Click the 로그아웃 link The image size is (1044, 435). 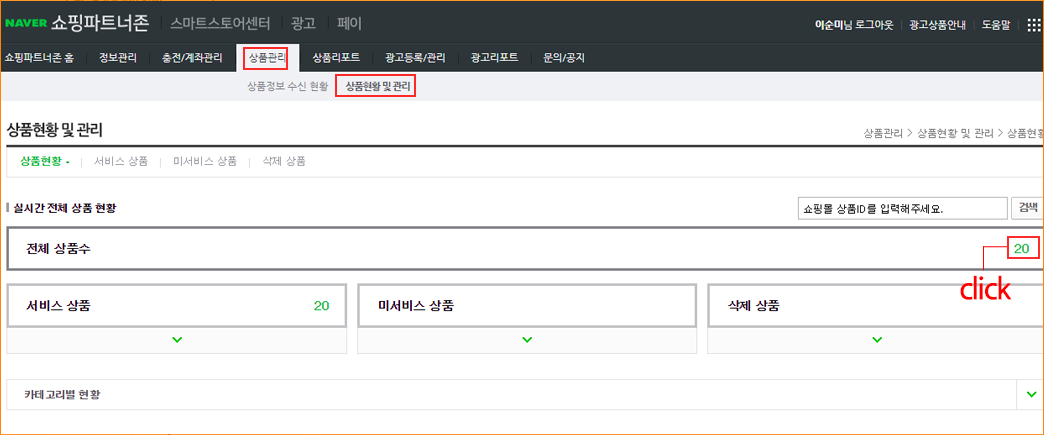874,25
